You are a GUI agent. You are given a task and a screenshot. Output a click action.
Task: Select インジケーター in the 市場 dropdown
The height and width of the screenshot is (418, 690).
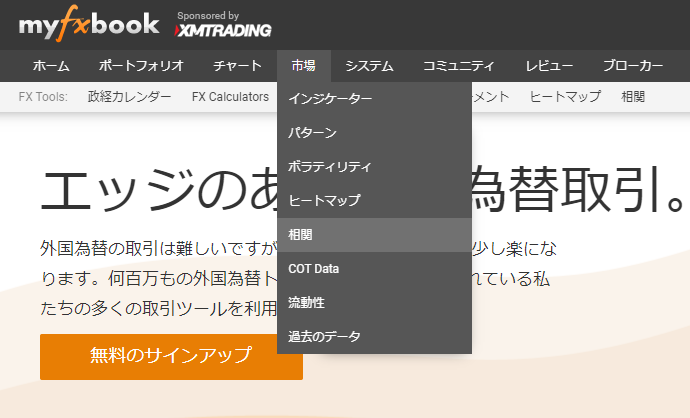tap(330, 99)
